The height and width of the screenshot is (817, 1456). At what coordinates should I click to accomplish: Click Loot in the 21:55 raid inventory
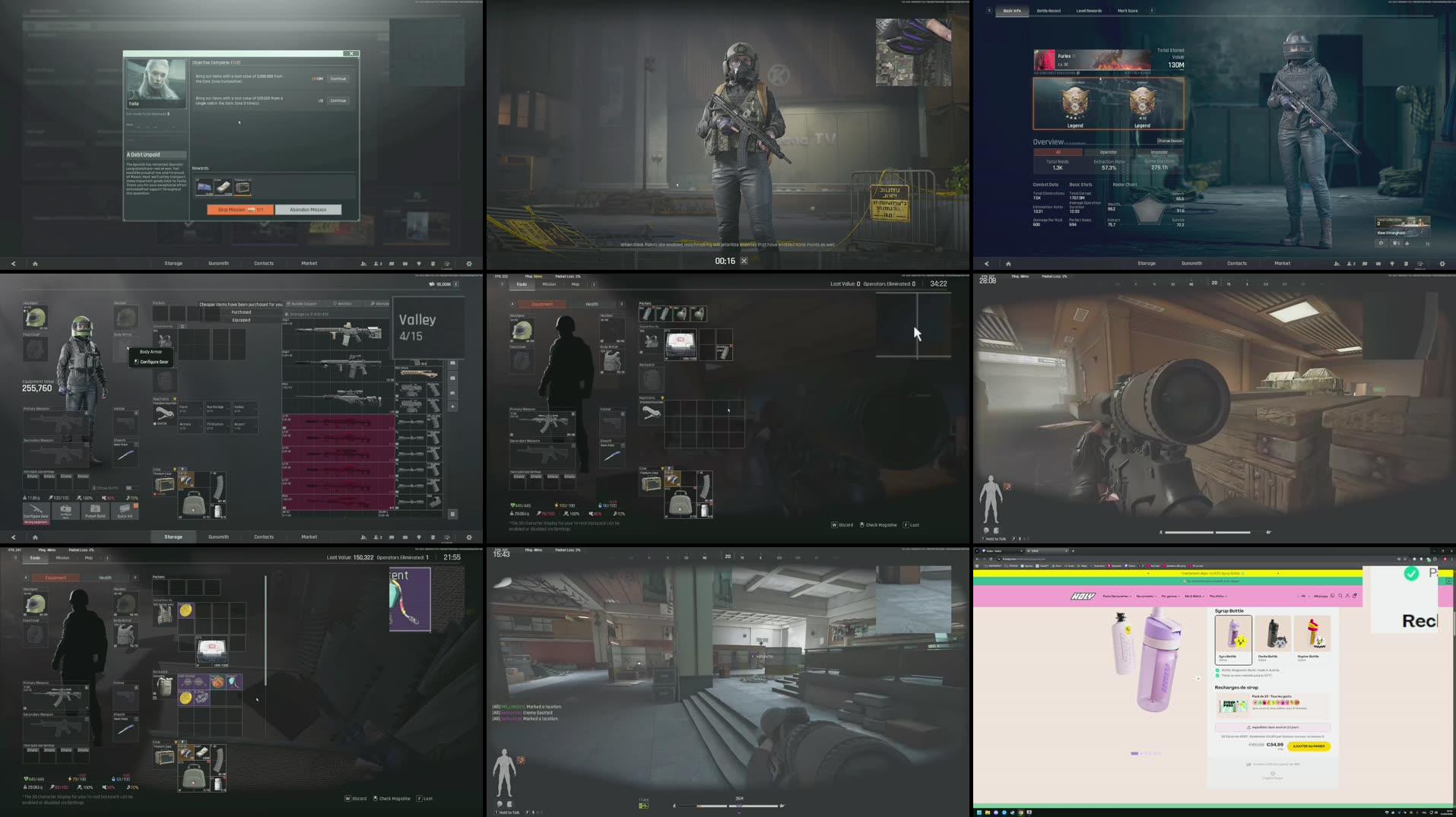pyautogui.click(x=424, y=799)
